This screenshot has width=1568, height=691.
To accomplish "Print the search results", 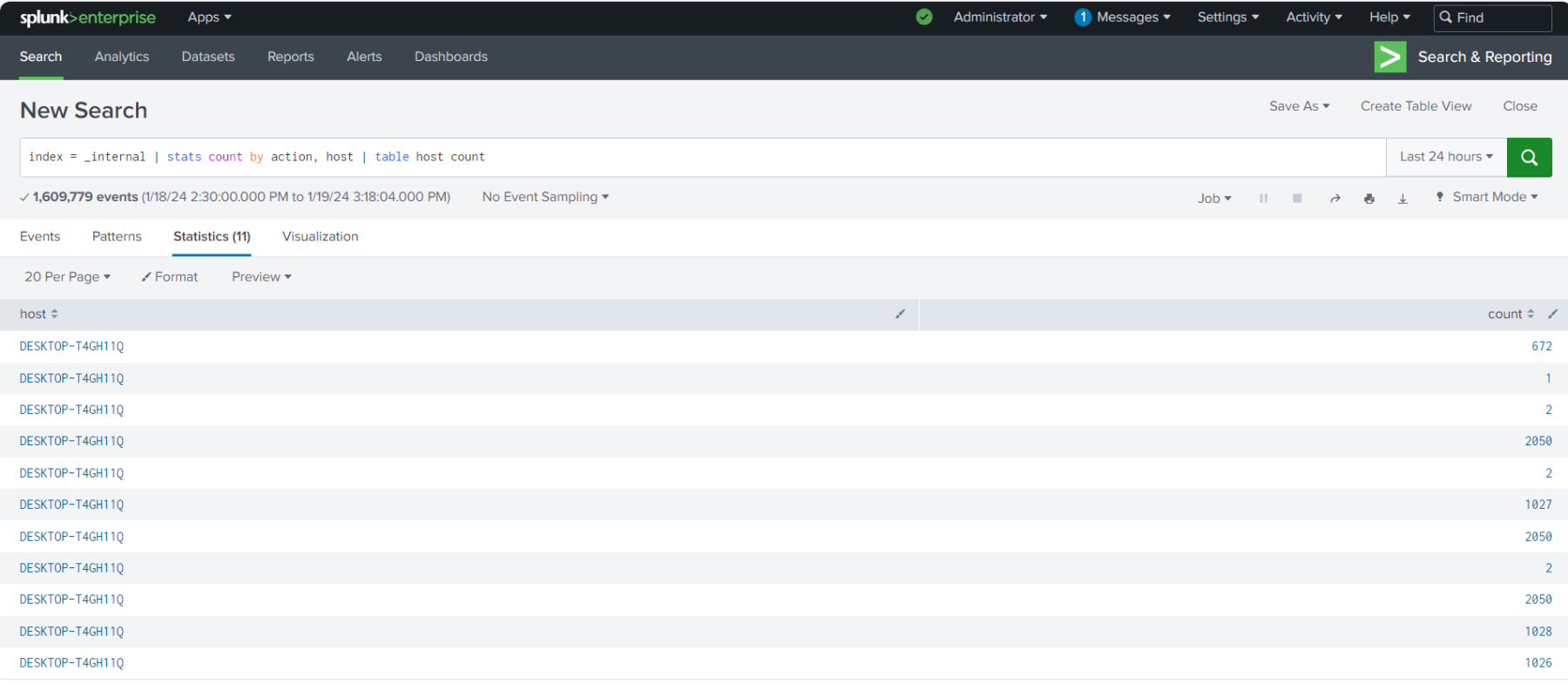I will coord(1369,198).
